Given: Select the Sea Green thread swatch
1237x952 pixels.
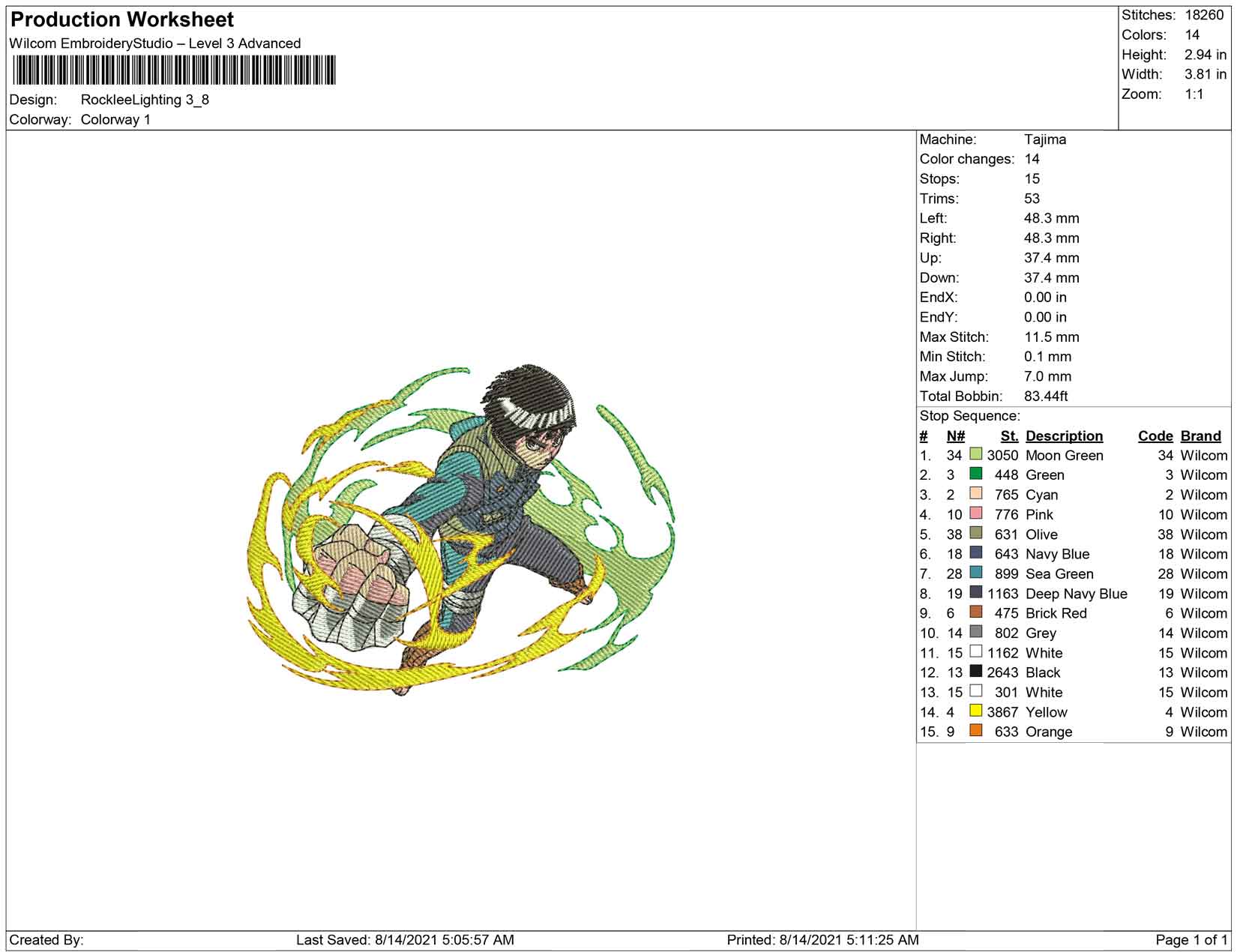Looking at the screenshot, I should click(x=975, y=573).
